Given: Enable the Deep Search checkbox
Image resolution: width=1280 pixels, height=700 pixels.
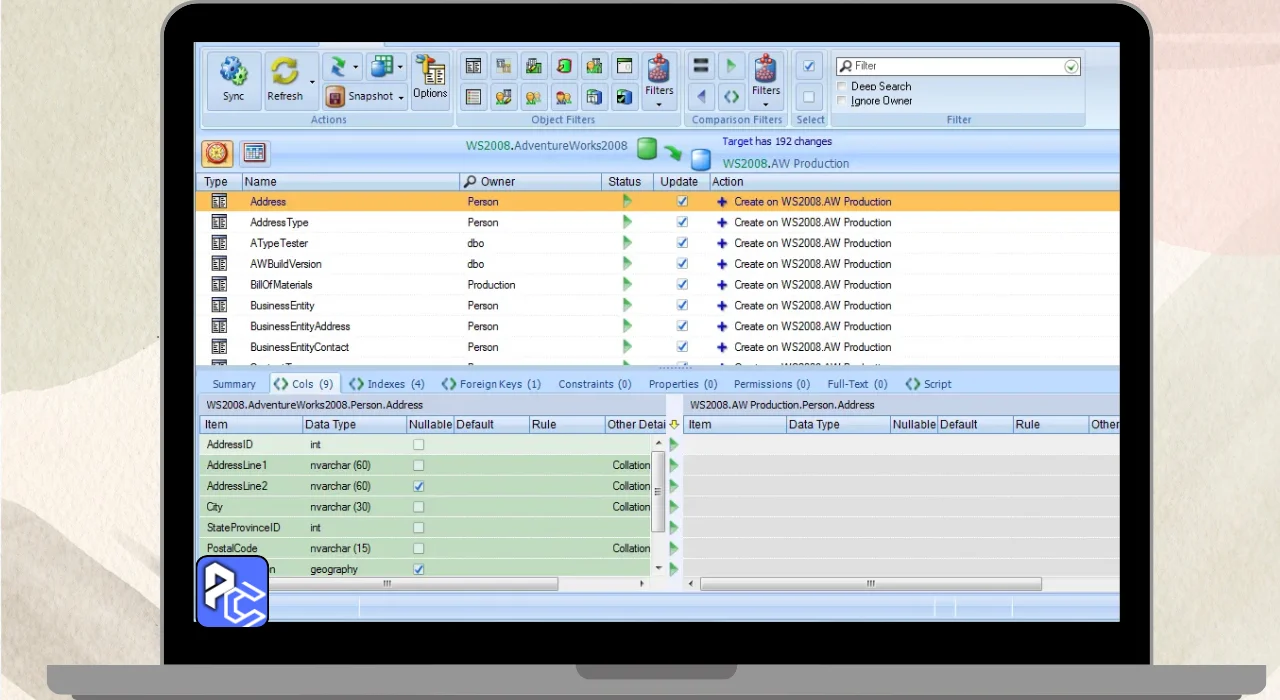Looking at the screenshot, I should click(x=842, y=87).
